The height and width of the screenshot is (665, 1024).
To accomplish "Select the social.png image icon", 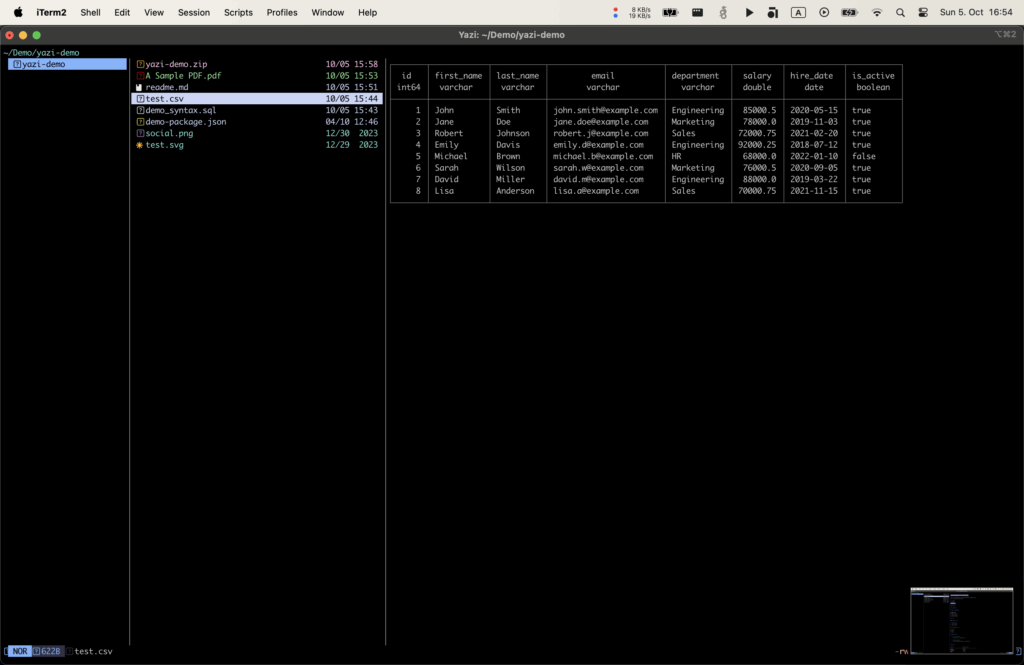I will click(x=140, y=133).
